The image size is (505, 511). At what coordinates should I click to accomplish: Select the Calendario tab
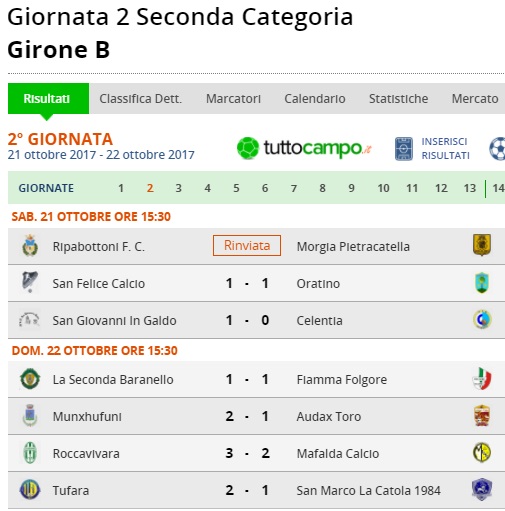click(315, 99)
